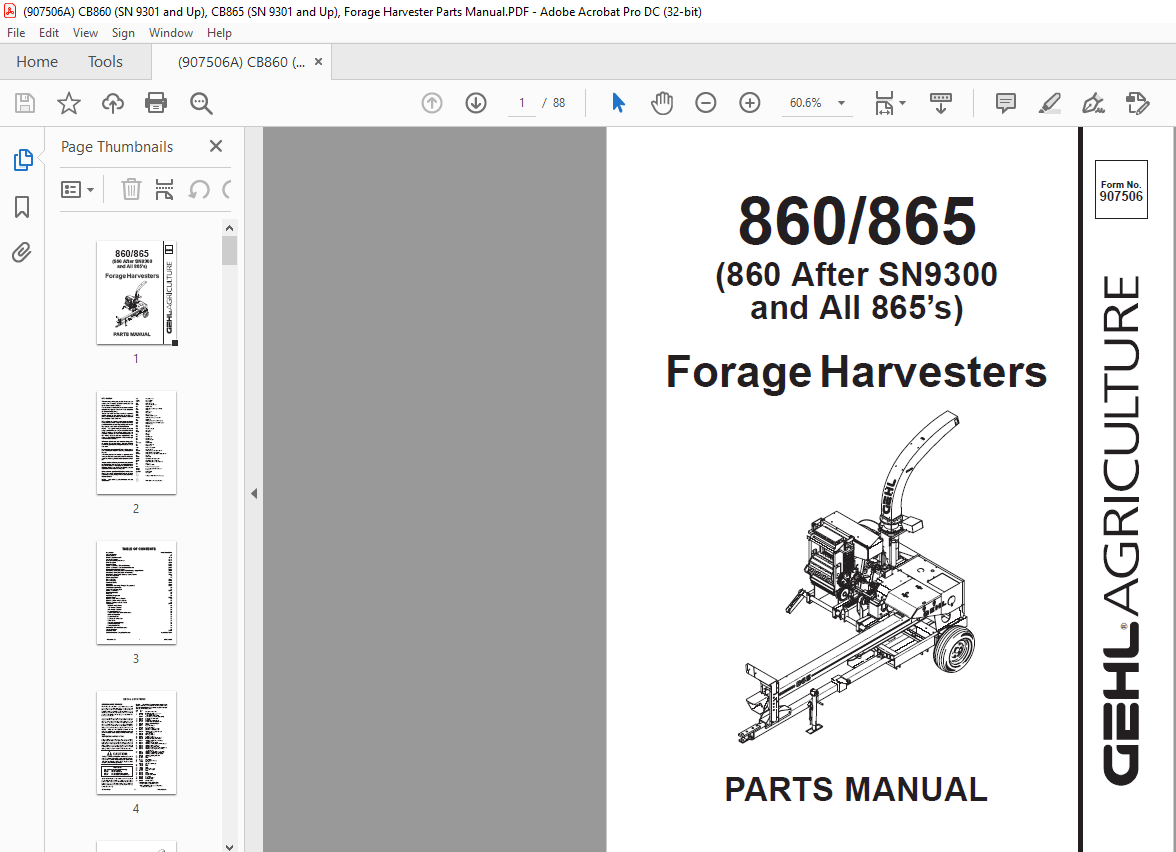Screen dimensions: 1176x852
Task: Open the read mode keyboard icon
Action: [940, 103]
